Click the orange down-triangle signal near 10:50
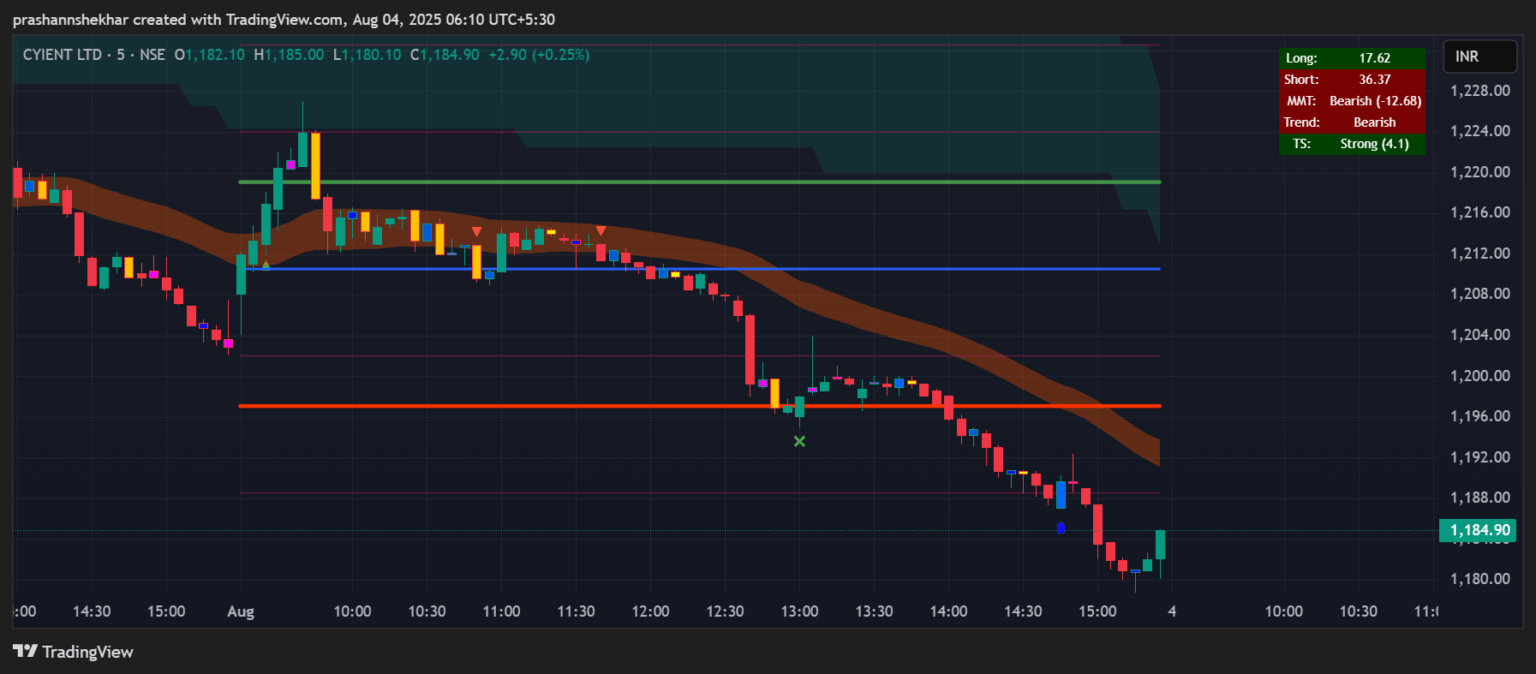1536x674 pixels. pos(476,232)
